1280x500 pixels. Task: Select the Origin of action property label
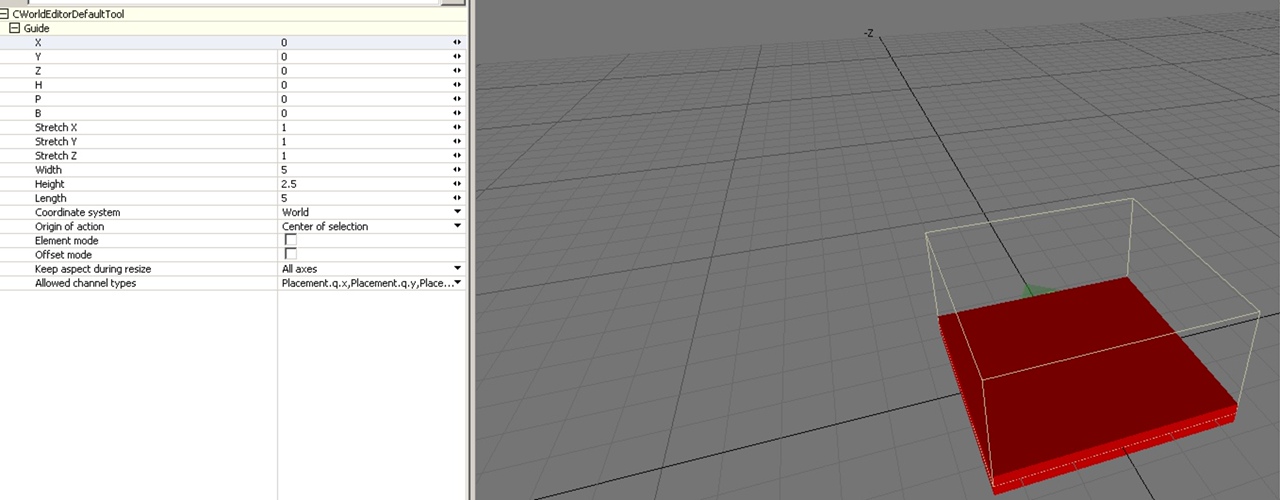(69, 226)
